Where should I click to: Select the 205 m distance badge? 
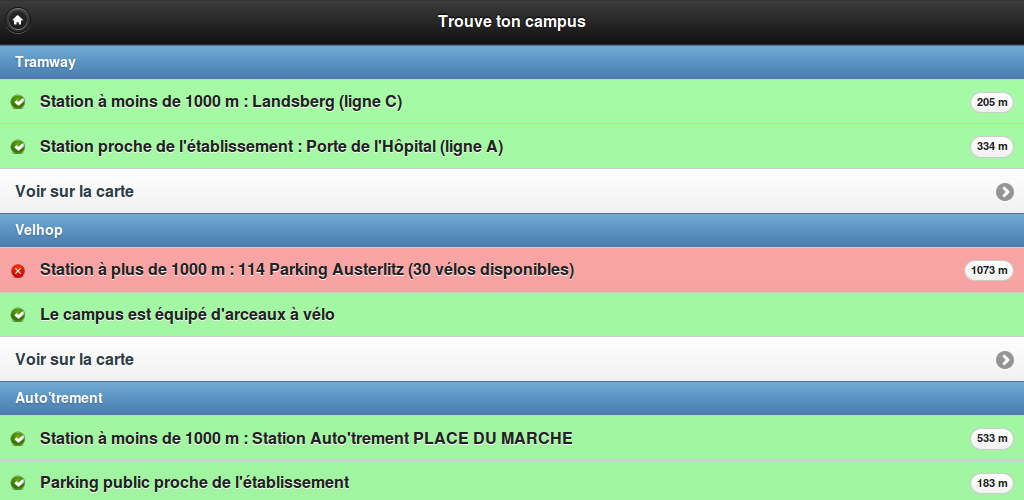(x=991, y=102)
